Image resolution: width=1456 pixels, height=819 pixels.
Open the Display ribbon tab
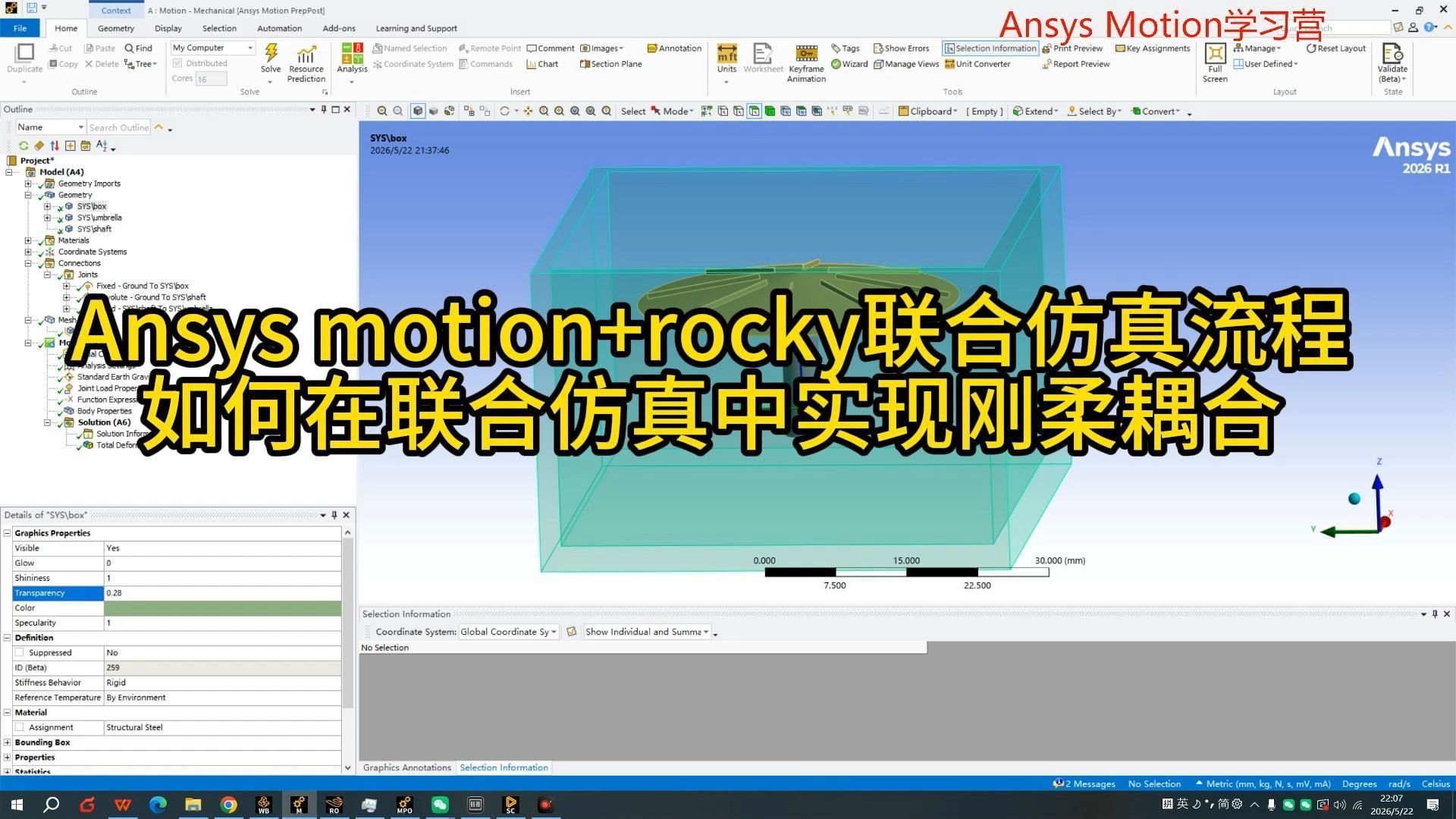168,28
